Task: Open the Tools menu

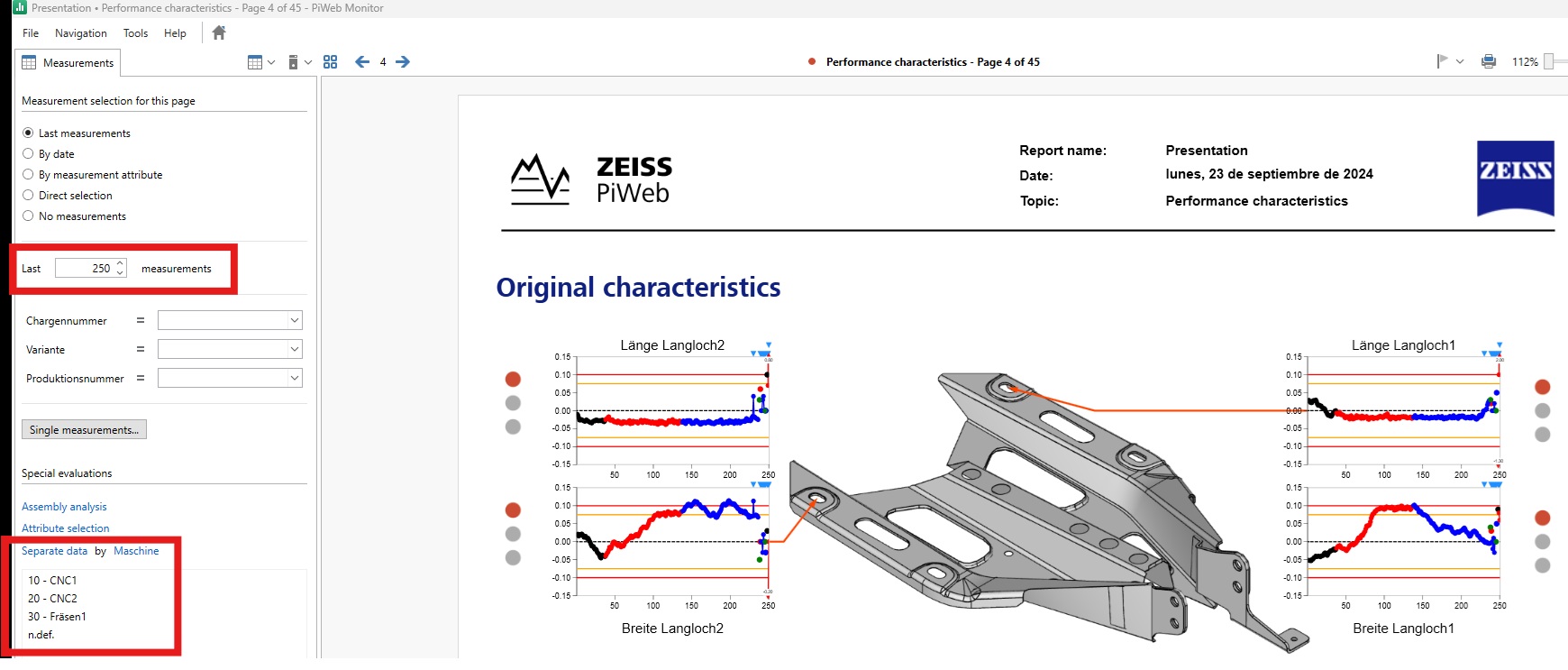Action: pyautogui.click(x=135, y=33)
